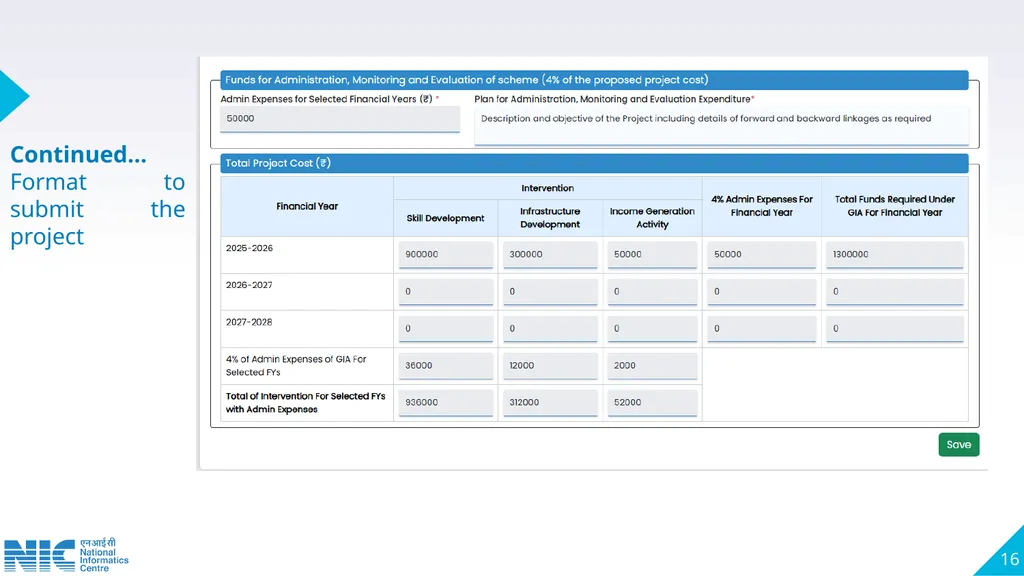The width and height of the screenshot is (1024, 576).
Task: Select 2027-2028 4% Admin Expenses field
Action: (761, 329)
